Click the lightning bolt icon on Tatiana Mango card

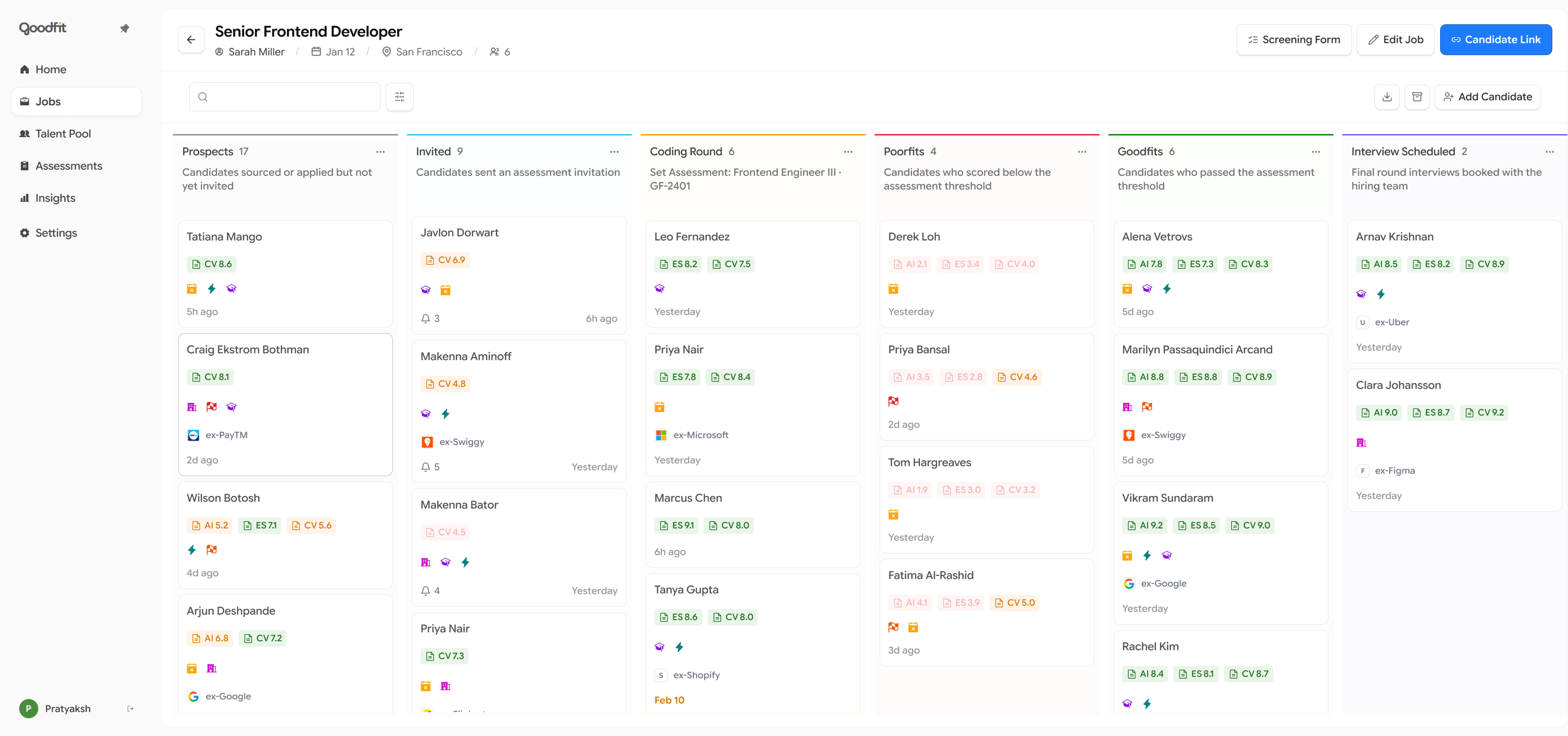pos(211,289)
